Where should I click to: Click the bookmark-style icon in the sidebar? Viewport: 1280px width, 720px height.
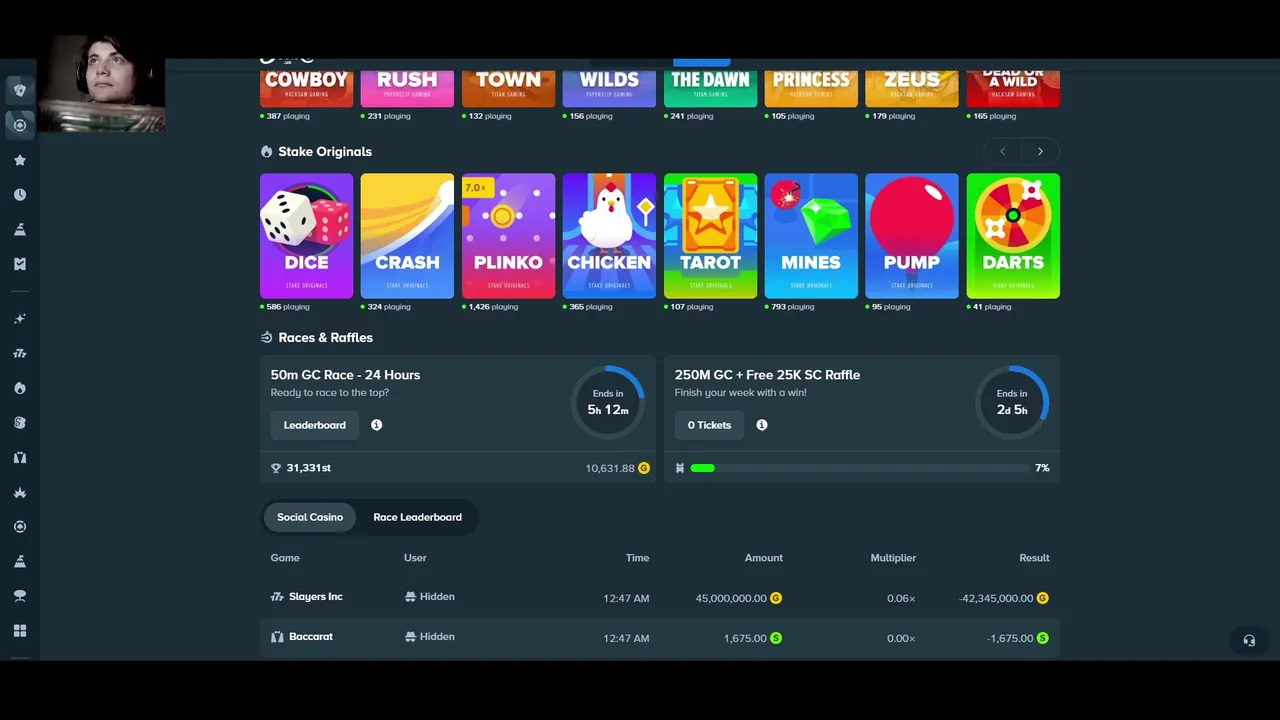pyautogui.click(x=20, y=264)
